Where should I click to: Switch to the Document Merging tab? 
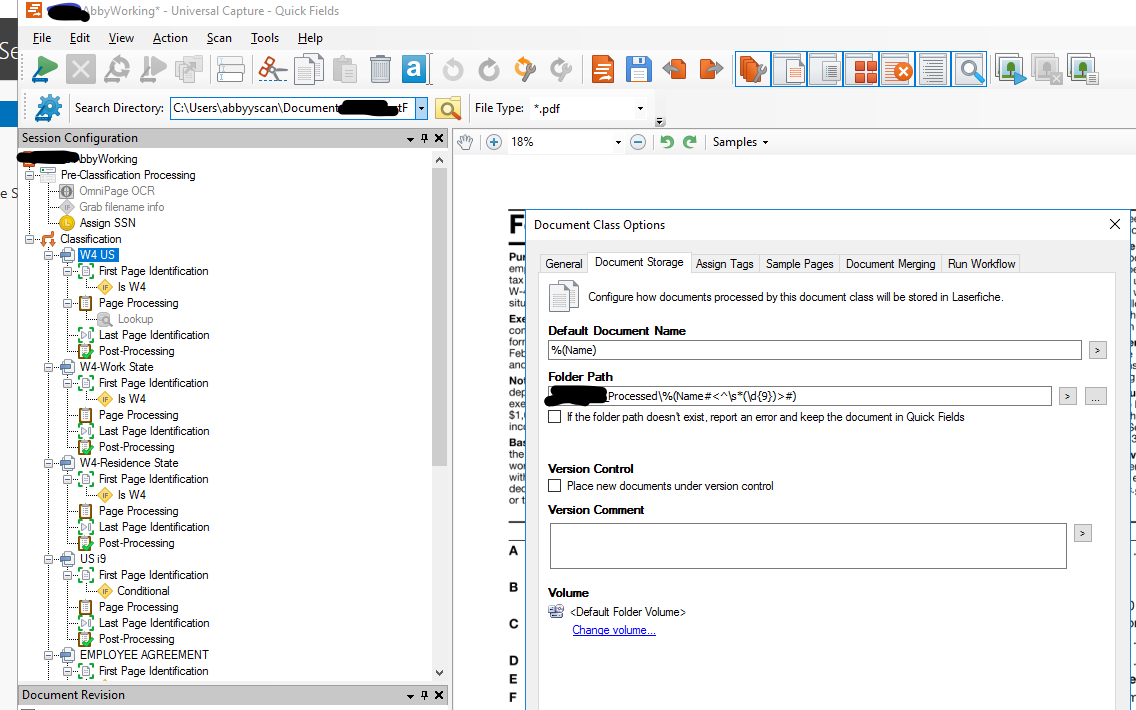tap(890, 264)
